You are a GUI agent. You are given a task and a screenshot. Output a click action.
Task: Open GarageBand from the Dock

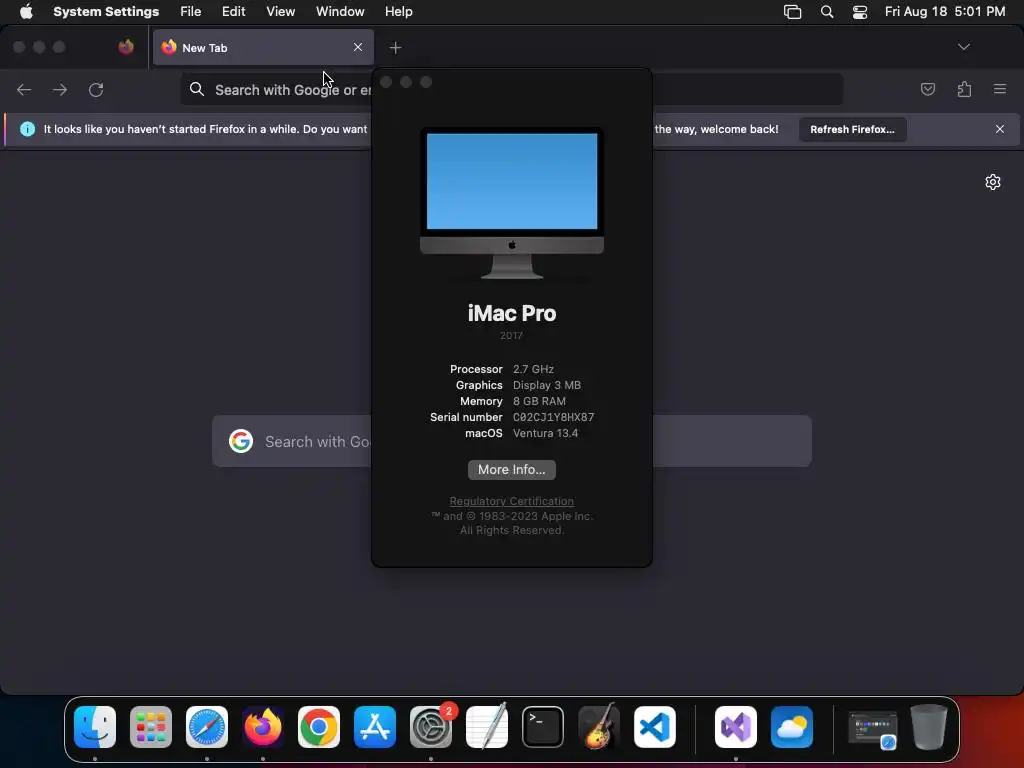[x=598, y=726]
